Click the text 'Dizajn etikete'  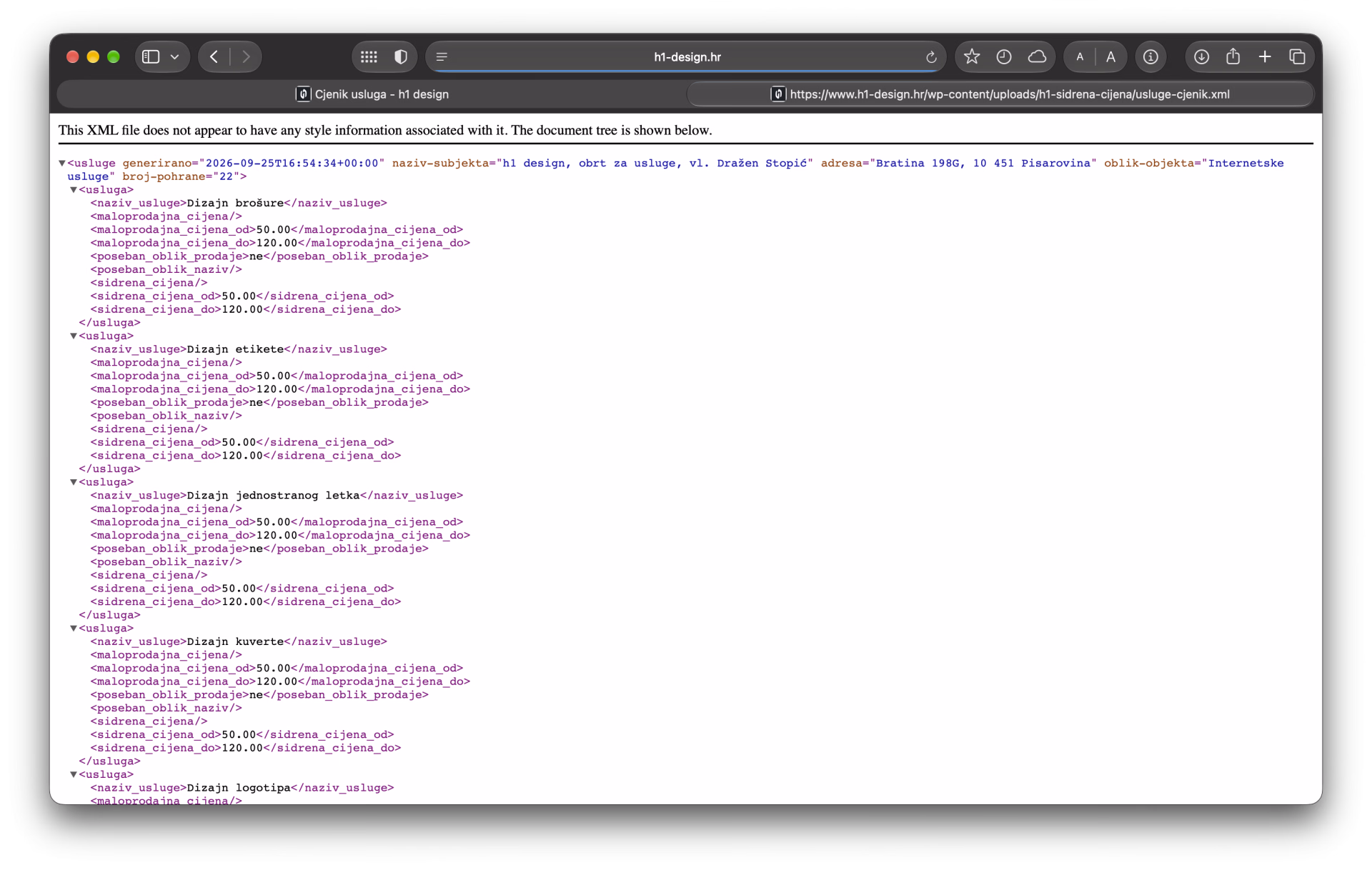(235, 349)
